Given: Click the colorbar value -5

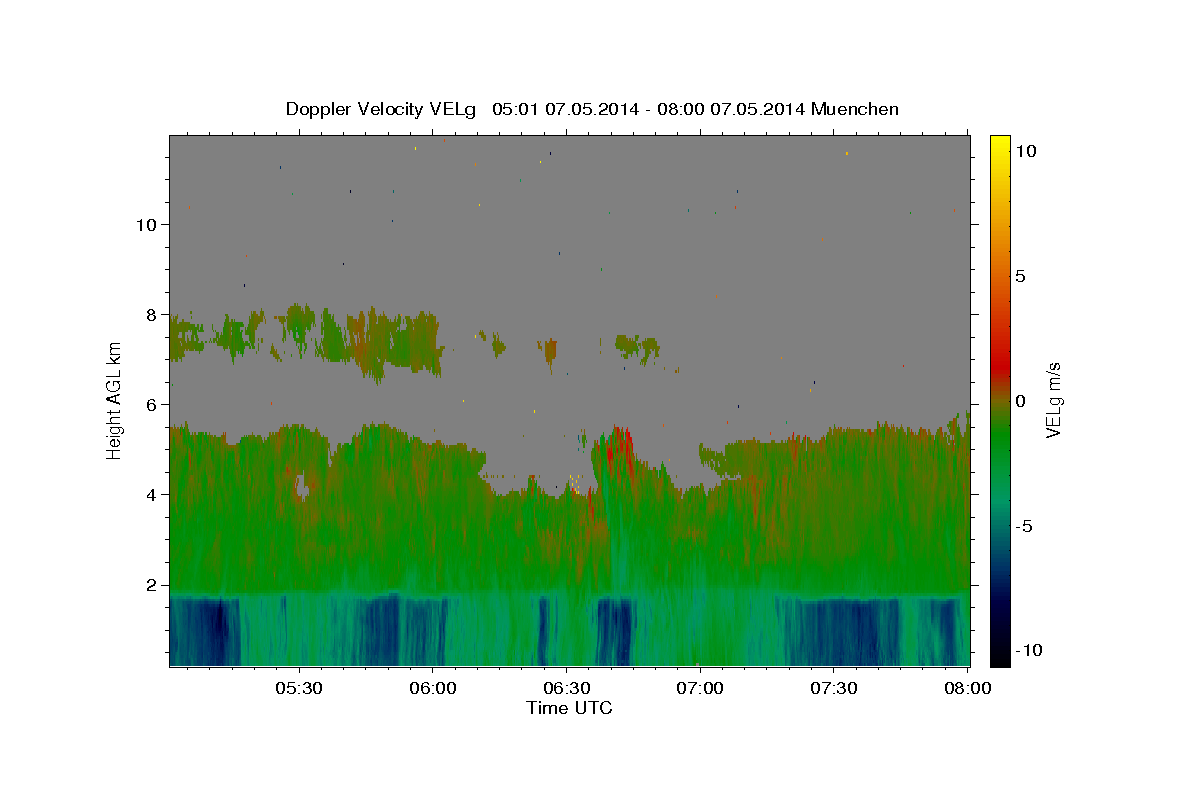Looking at the screenshot, I should coord(1023,526).
